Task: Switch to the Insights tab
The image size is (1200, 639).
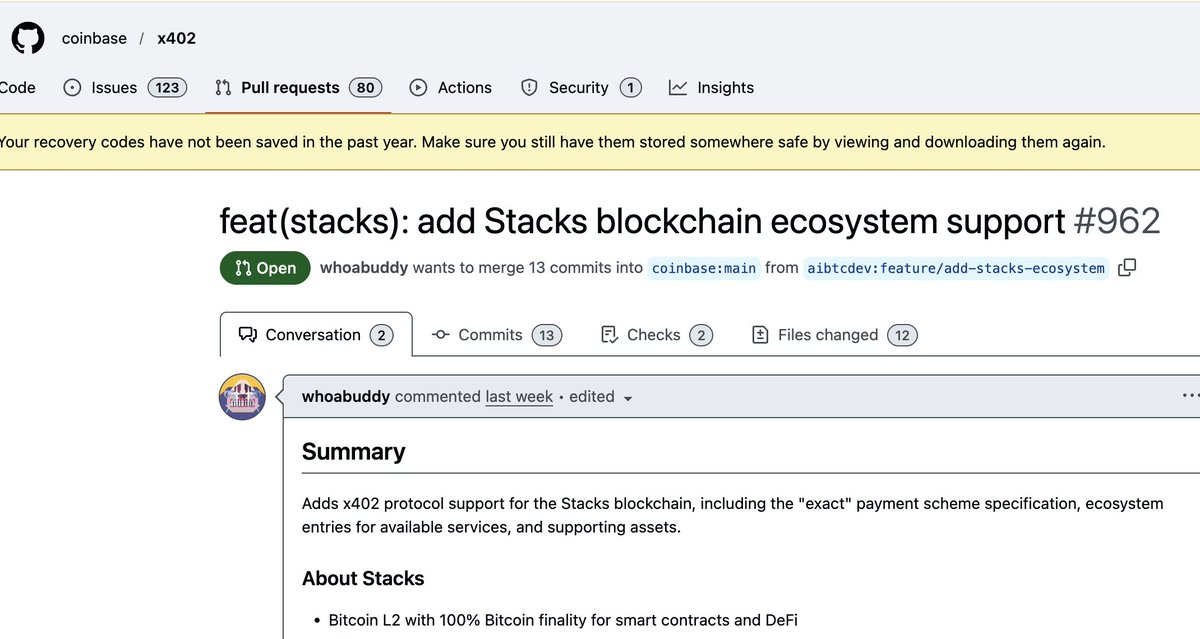Action: click(x=711, y=88)
